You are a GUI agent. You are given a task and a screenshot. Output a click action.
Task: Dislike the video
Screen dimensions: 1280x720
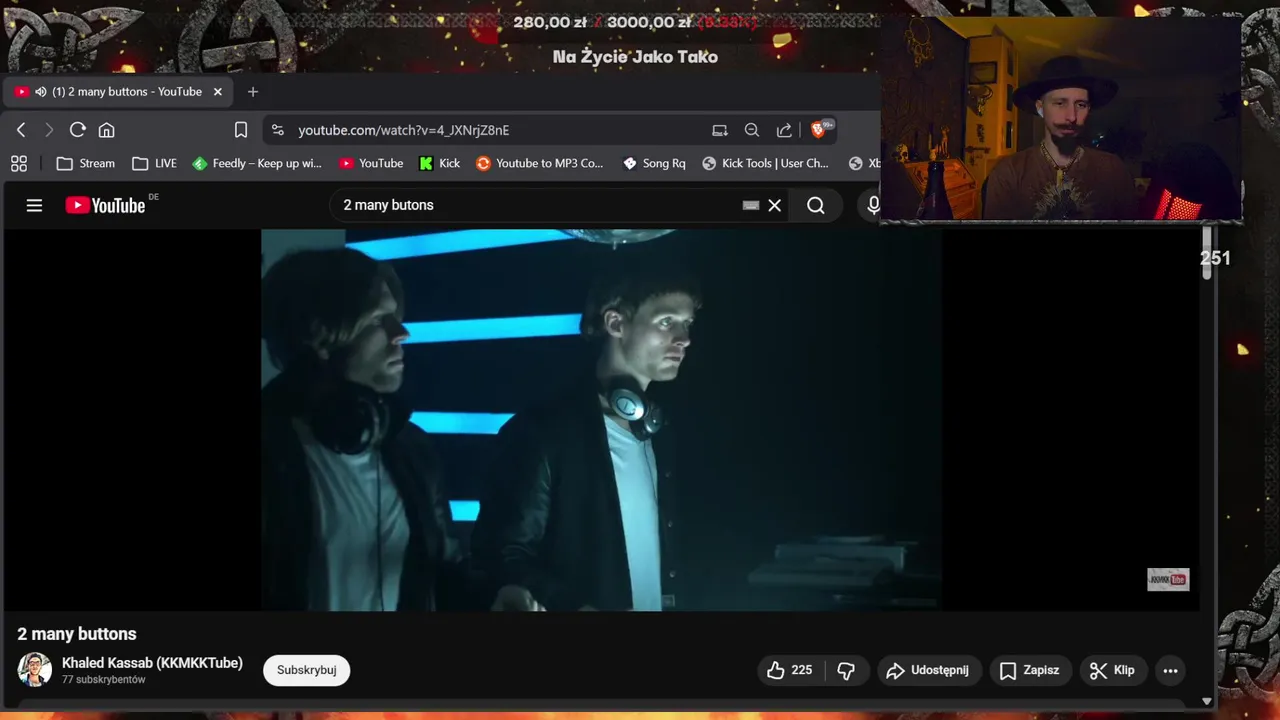point(846,670)
